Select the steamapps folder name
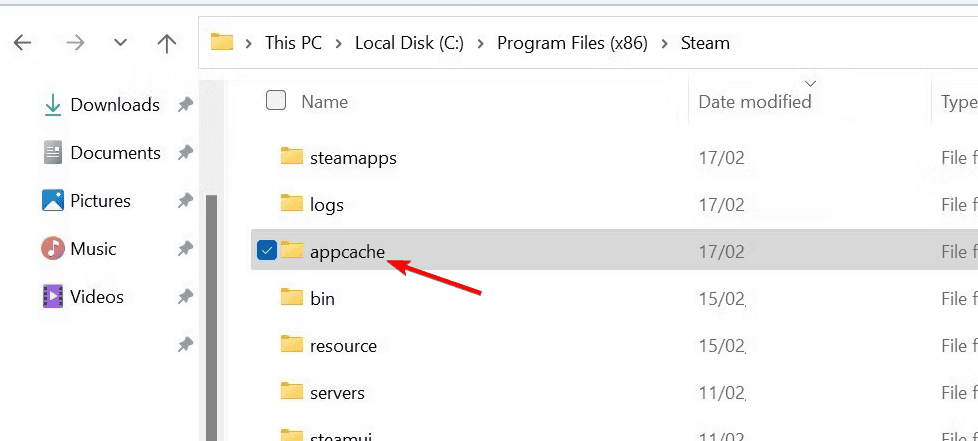Viewport: 978px width, 441px height. pos(353,158)
